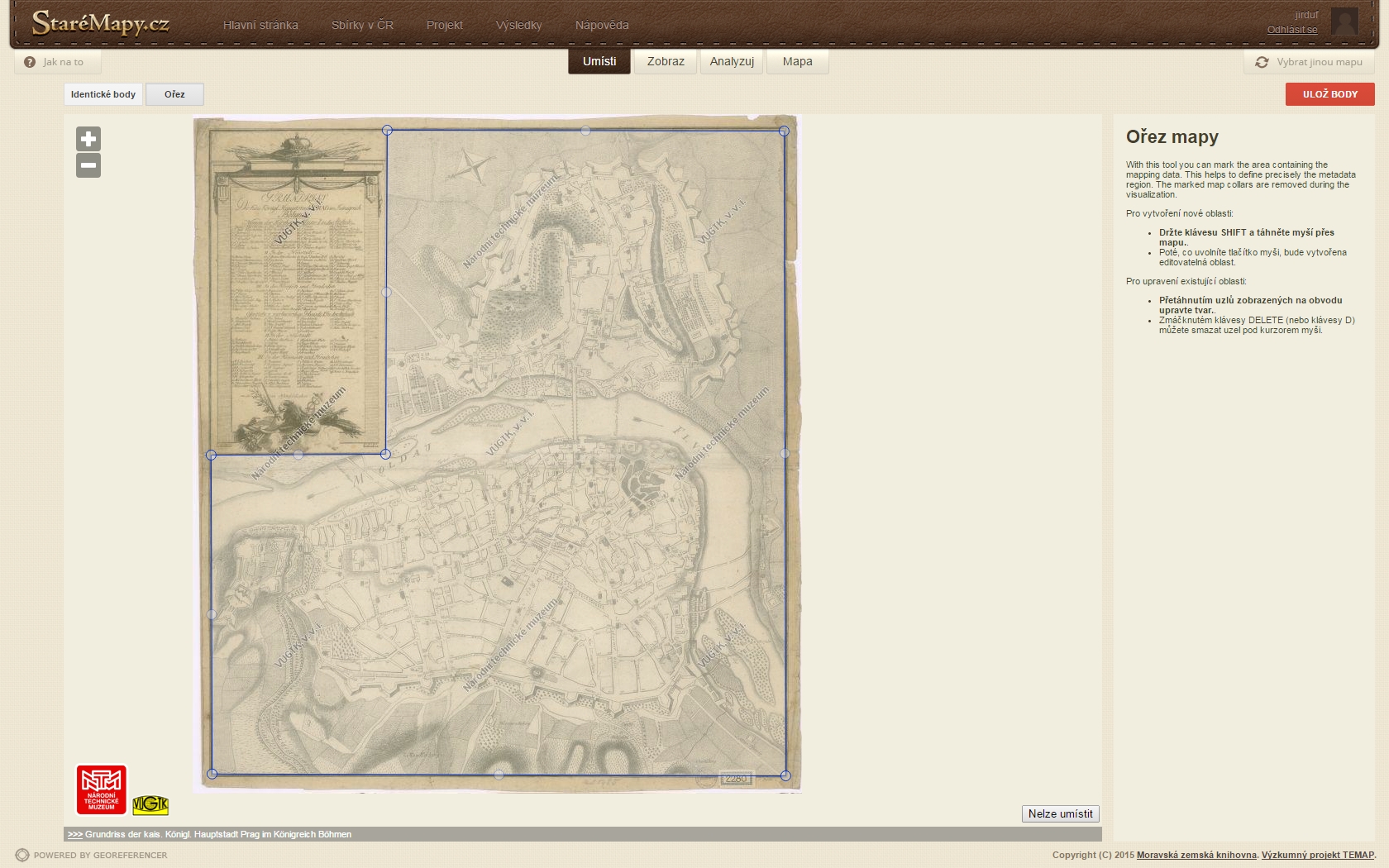
Task: Log out via Odhlásit se link
Action: tap(1292, 30)
